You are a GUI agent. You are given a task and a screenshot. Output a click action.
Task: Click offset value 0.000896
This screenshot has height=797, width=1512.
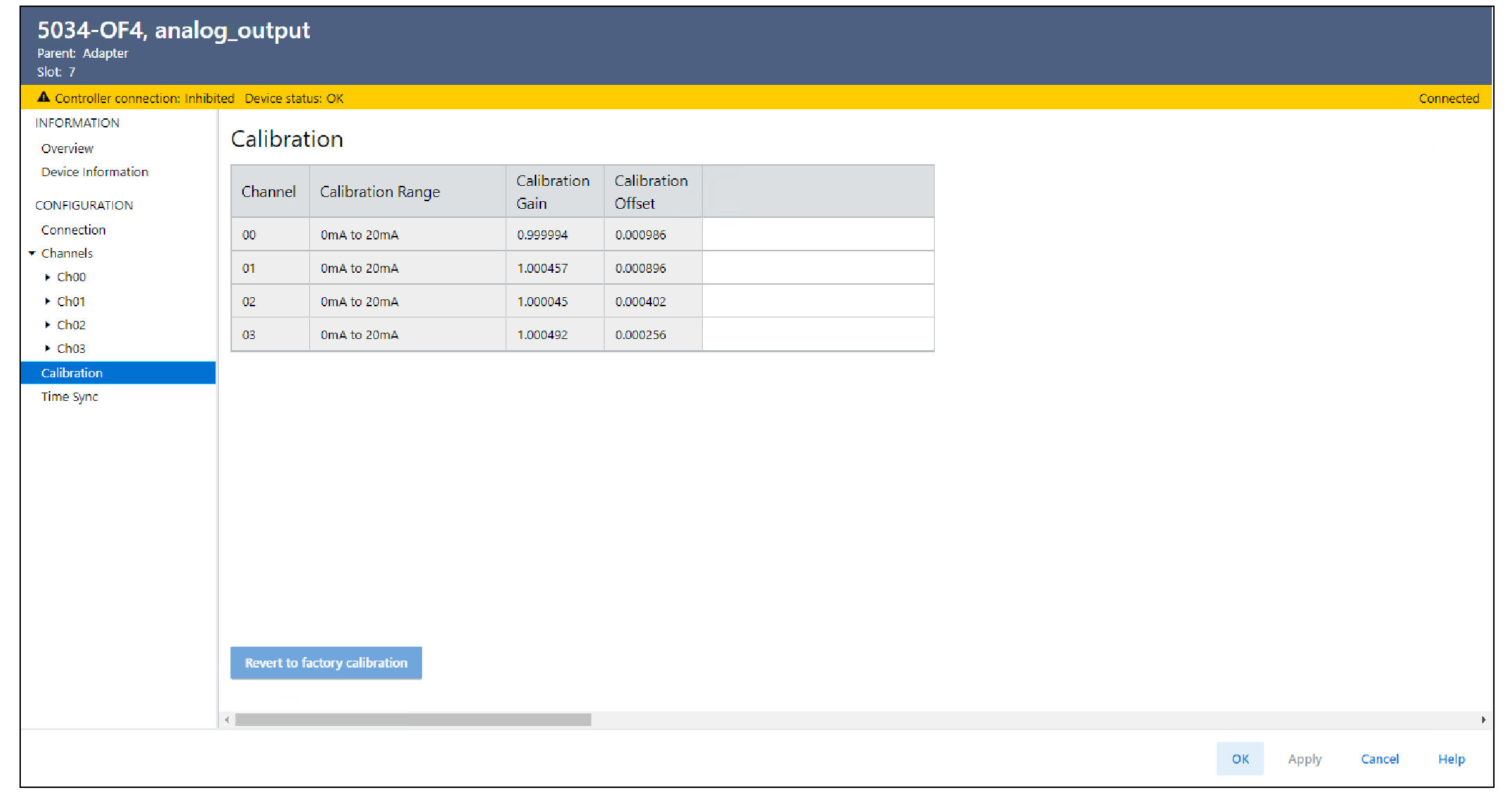tap(640, 268)
